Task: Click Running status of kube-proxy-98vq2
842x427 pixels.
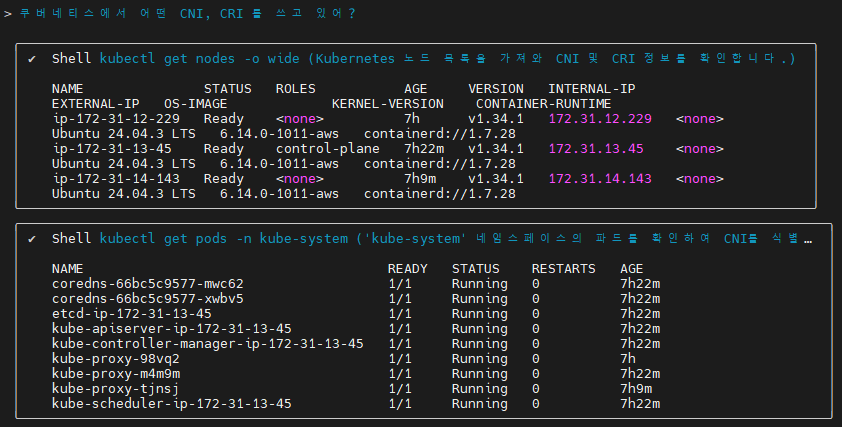Action: click(x=480, y=359)
